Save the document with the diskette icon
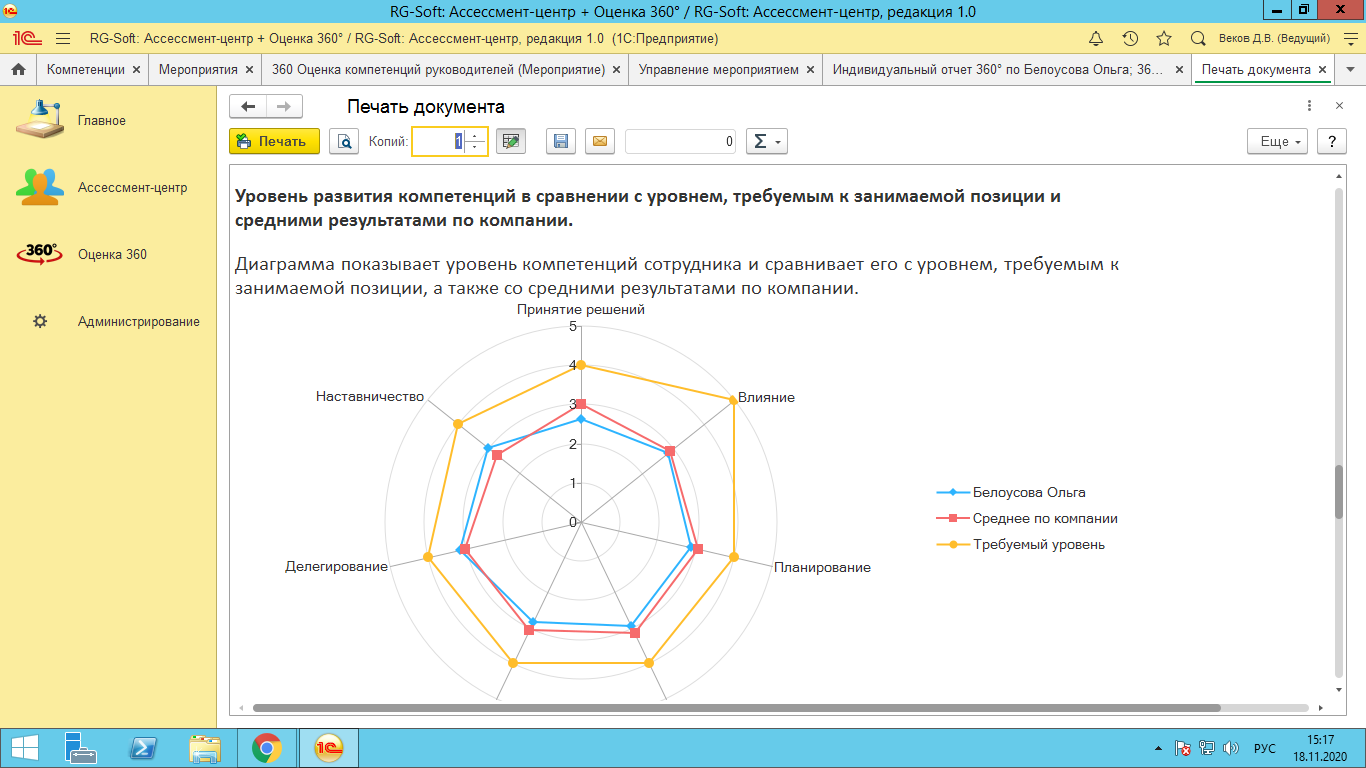Viewport: 1366px width, 768px height. [561, 141]
